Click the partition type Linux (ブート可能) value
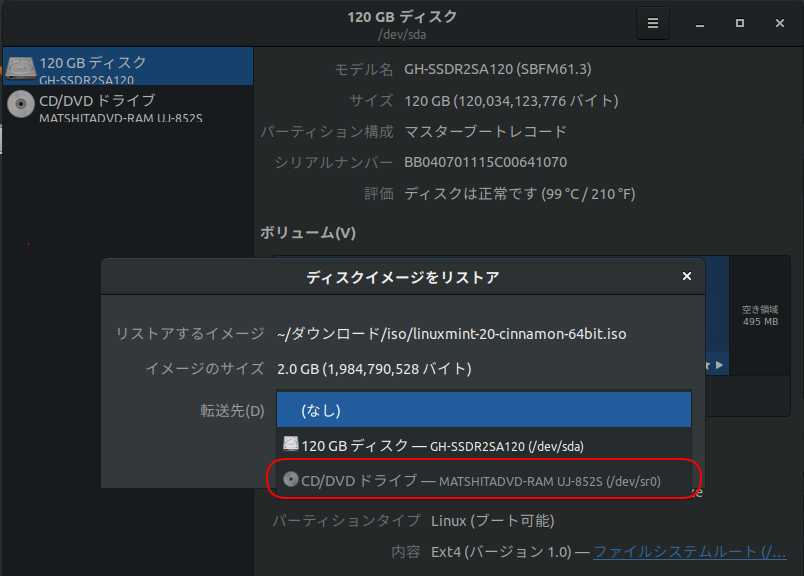 coord(493,521)
